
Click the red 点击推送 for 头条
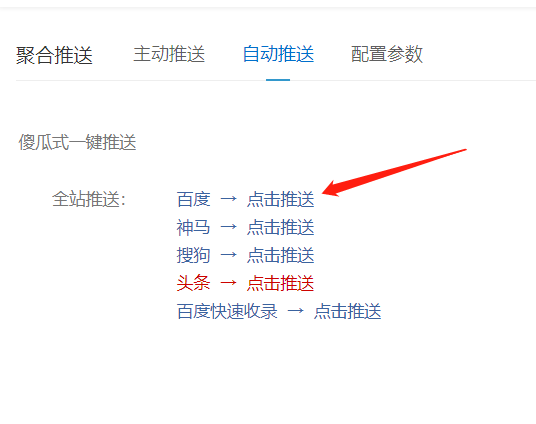280,283
